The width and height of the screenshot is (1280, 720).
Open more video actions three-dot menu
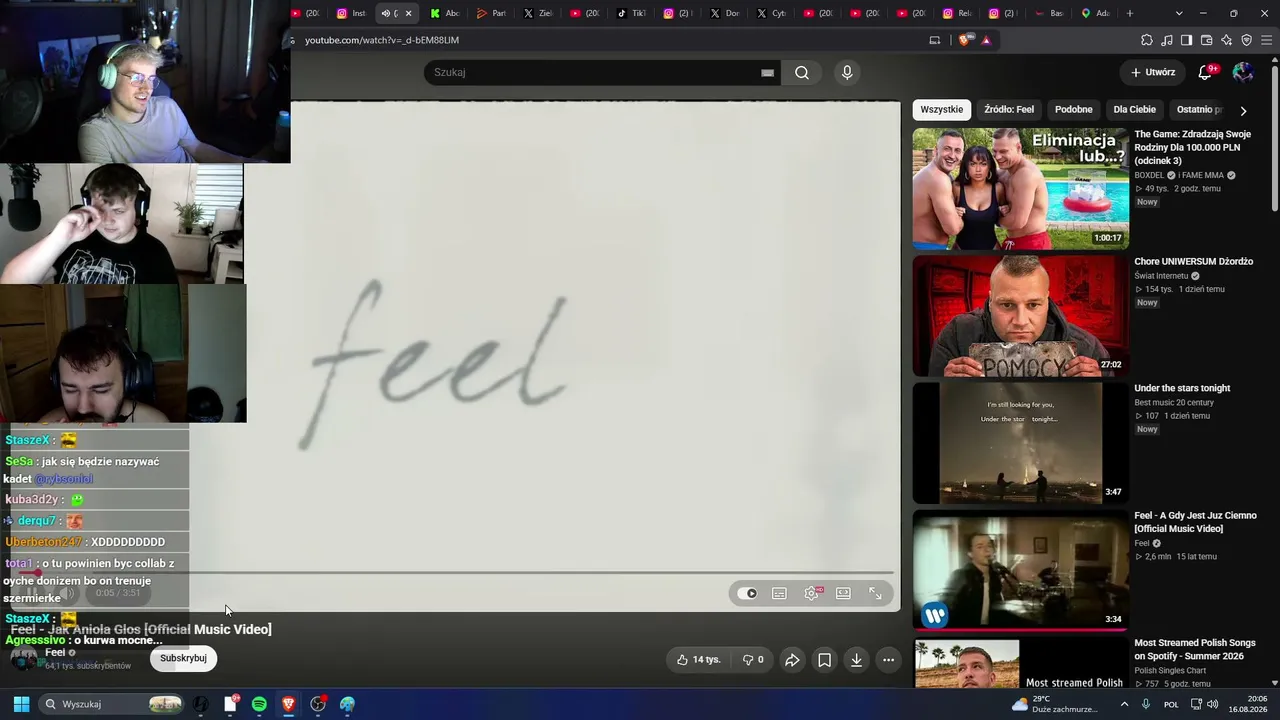click(888, 660)
